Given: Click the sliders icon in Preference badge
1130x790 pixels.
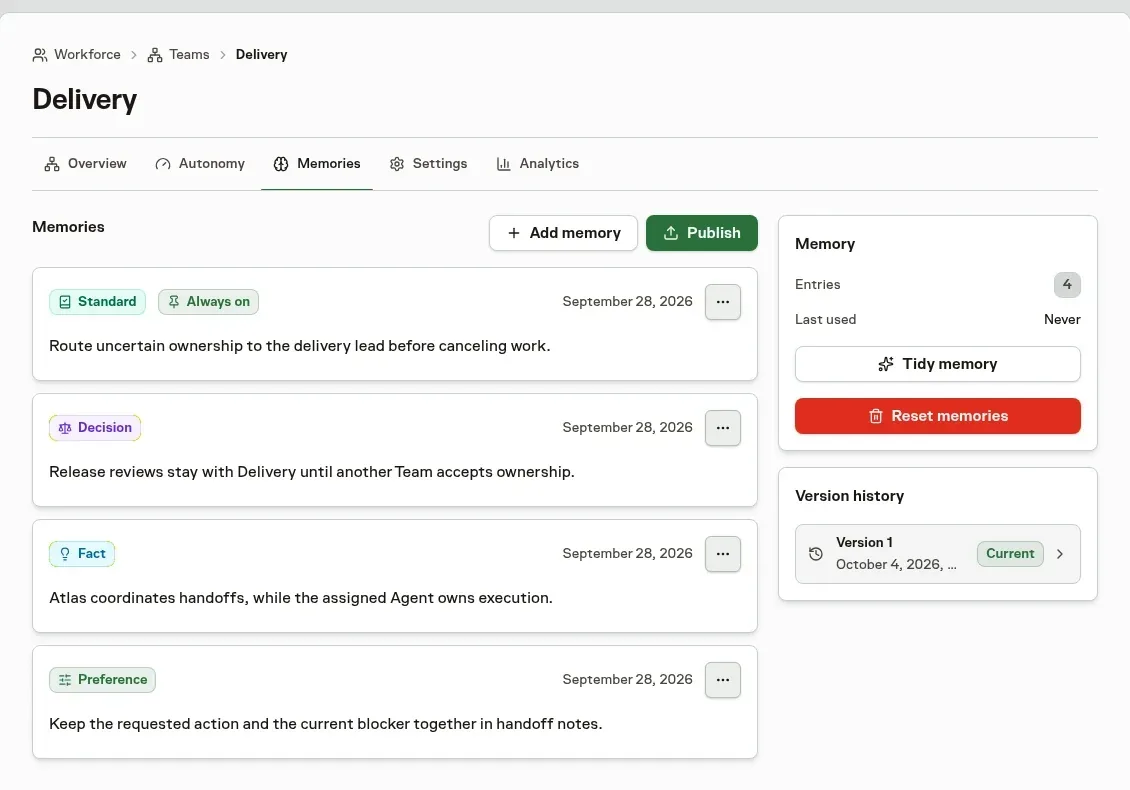Looking at the screenshot, I should coord(65,680).
